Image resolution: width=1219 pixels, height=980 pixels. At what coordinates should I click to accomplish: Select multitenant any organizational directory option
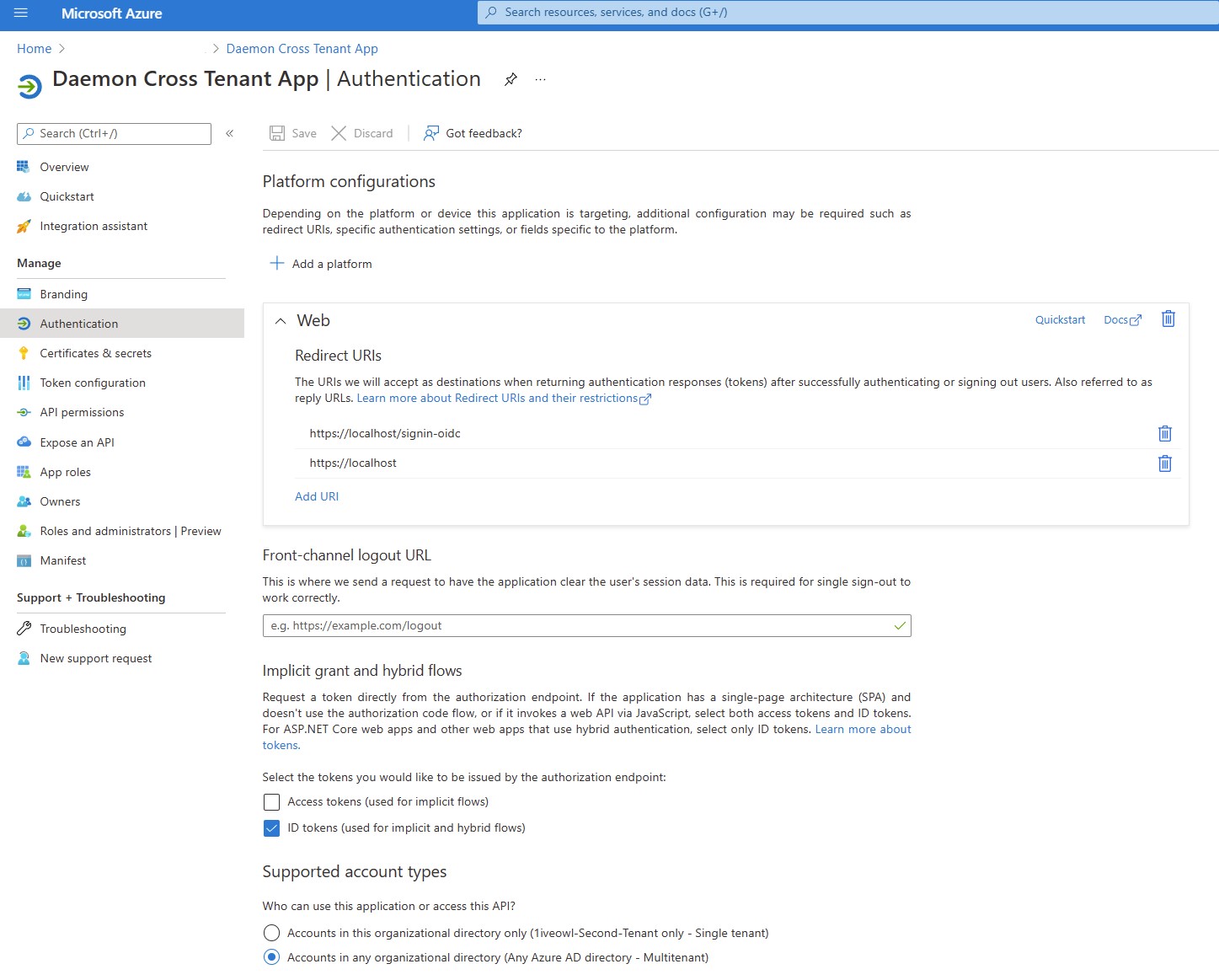pyautogui.click(x=271, y=957)
